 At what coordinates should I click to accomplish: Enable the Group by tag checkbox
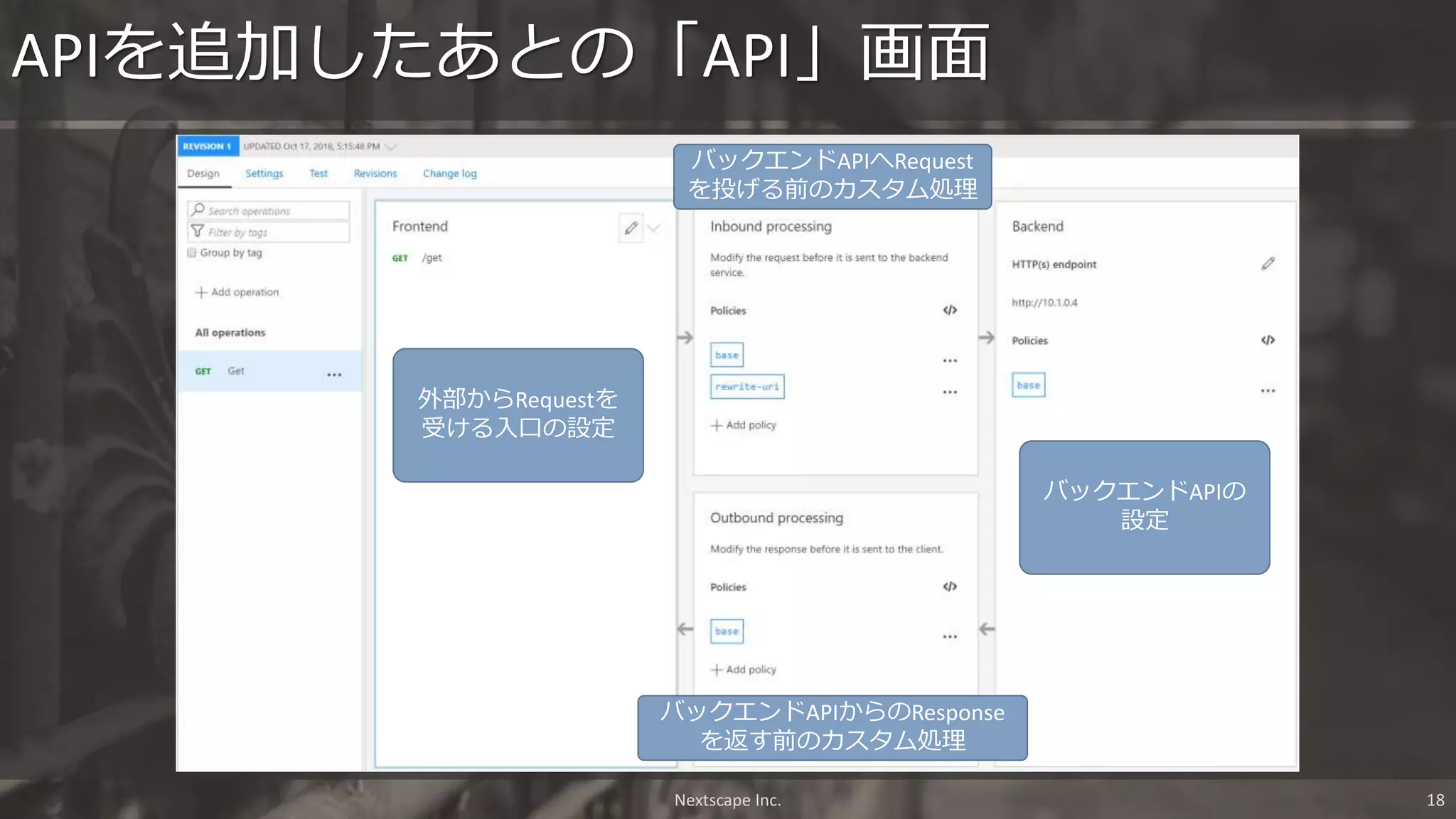(x=192, y=252)
